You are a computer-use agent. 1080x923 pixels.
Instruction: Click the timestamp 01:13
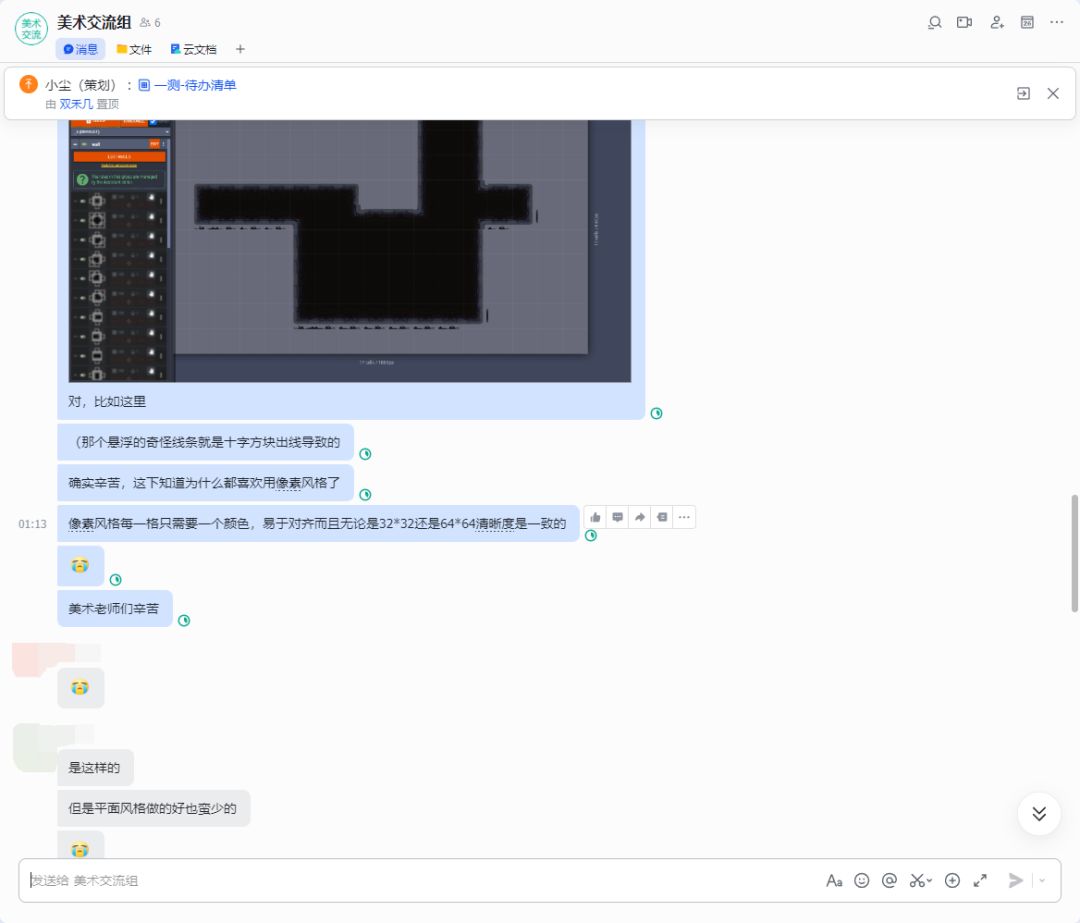[x=32, y=524]
